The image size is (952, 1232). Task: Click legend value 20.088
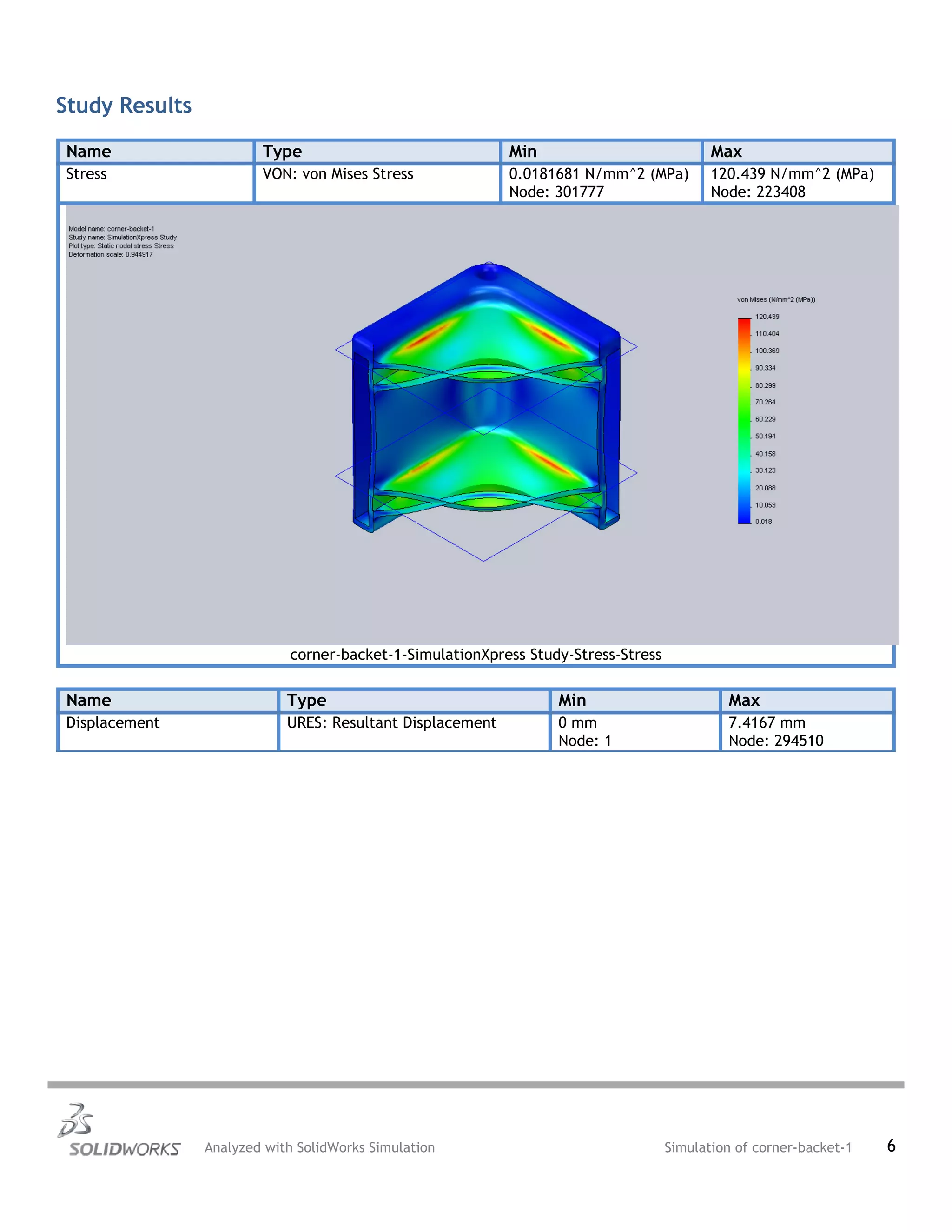pos(765,488)
